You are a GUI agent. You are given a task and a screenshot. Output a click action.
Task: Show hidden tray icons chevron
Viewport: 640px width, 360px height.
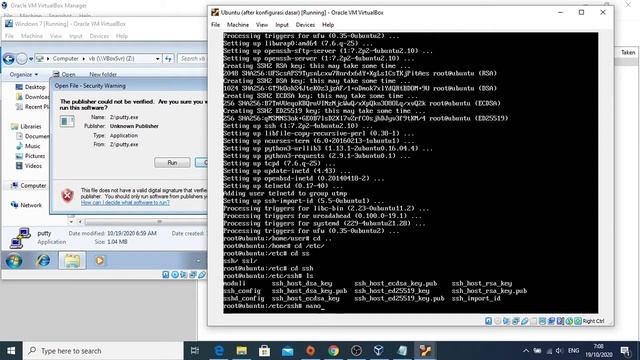pyautogui.click(x=526, y=351)
